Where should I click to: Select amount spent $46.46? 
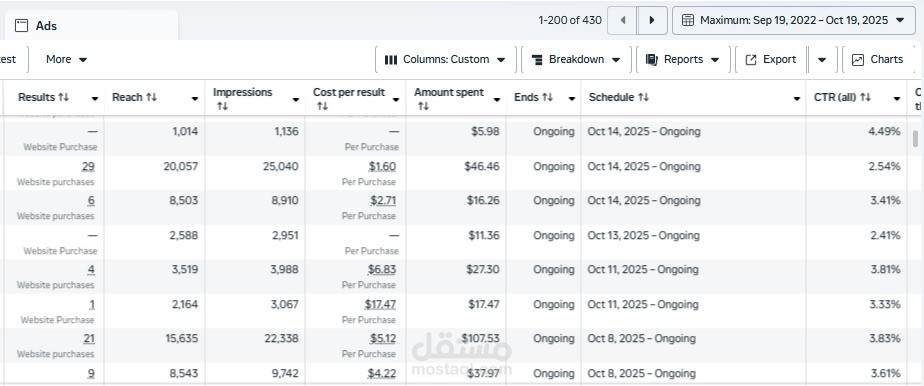[481, 167]
